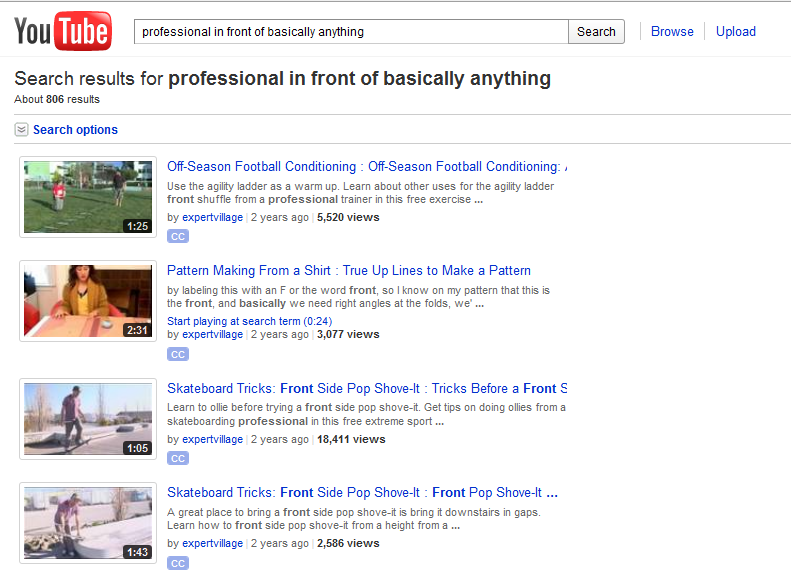
Task: Open the 1:43 skateboard video thumbnail
Action: [88, 523]
